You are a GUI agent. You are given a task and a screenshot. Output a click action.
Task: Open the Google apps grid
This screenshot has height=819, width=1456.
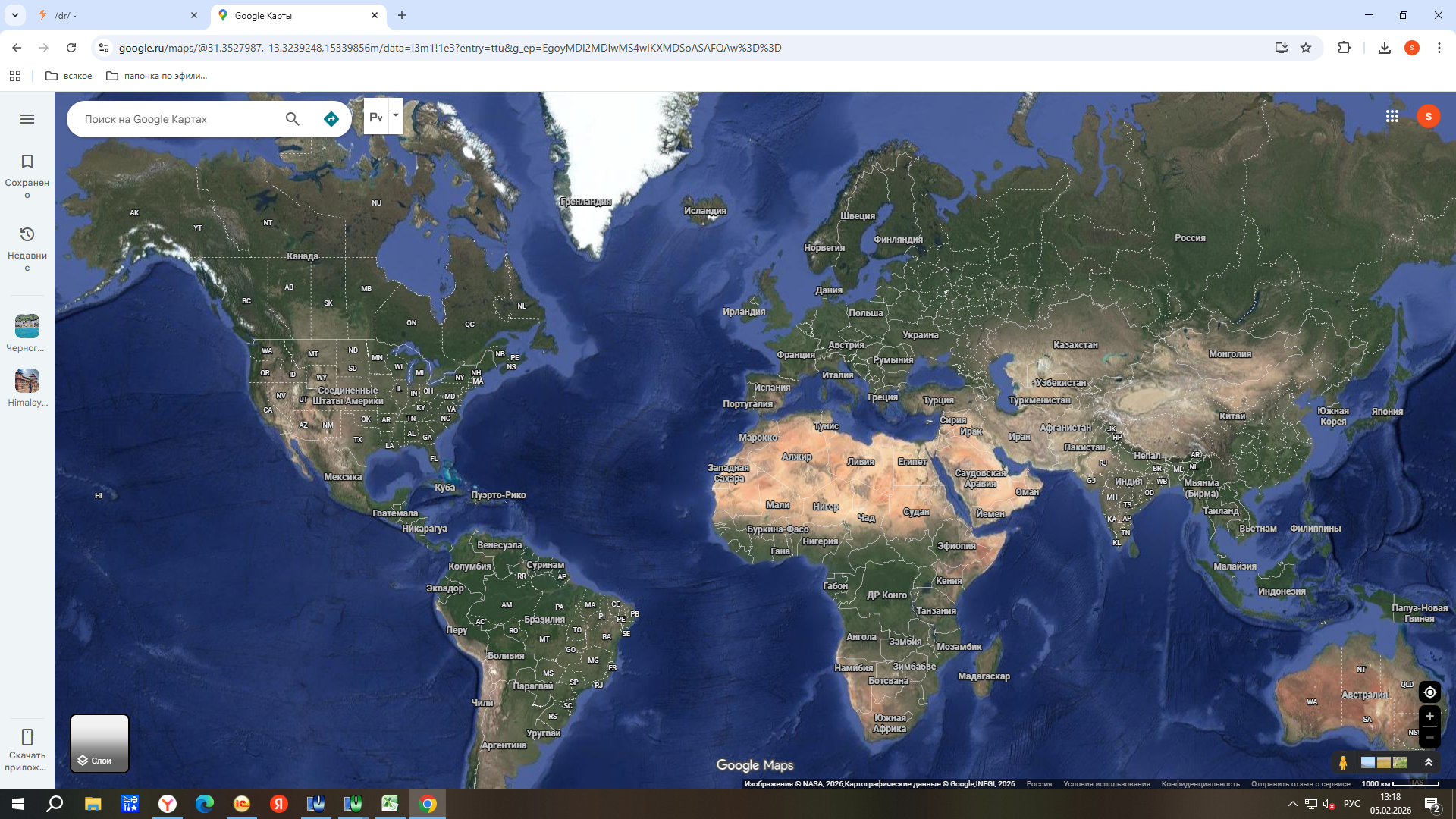pos(1392,116)
